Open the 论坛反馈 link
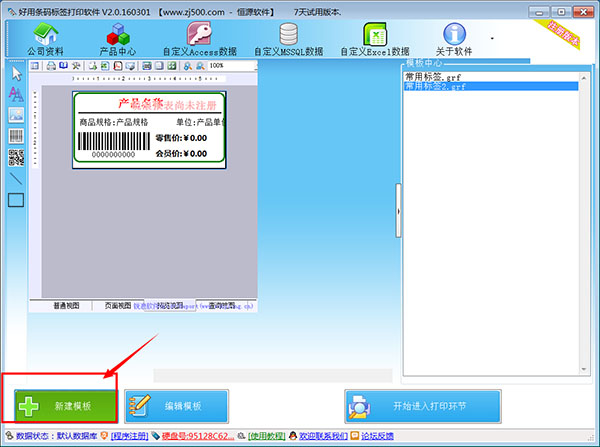Viewport: 600px width, 447px height. coord(377,436)
